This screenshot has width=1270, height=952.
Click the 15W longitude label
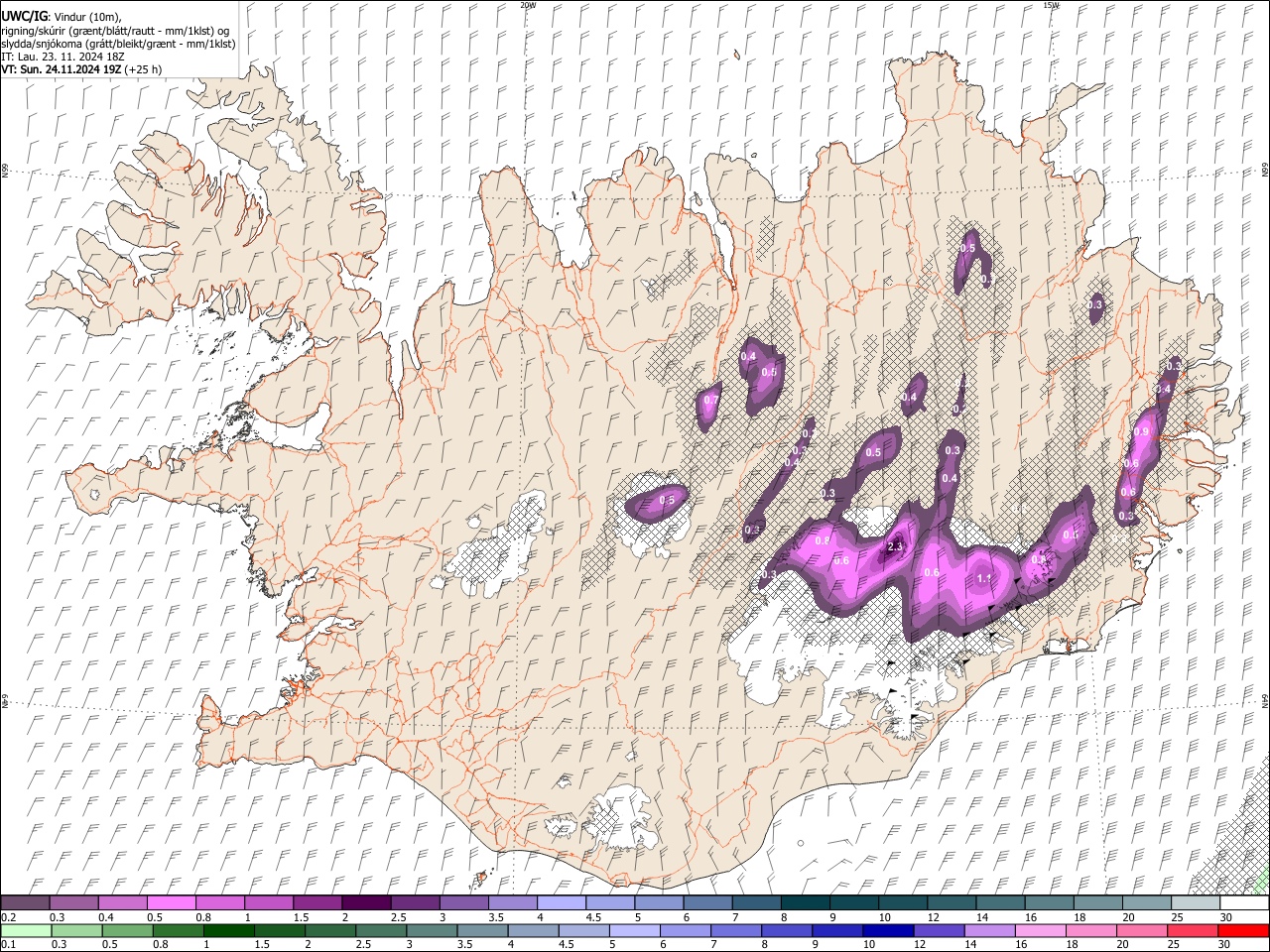click(x=1051, y=5)
